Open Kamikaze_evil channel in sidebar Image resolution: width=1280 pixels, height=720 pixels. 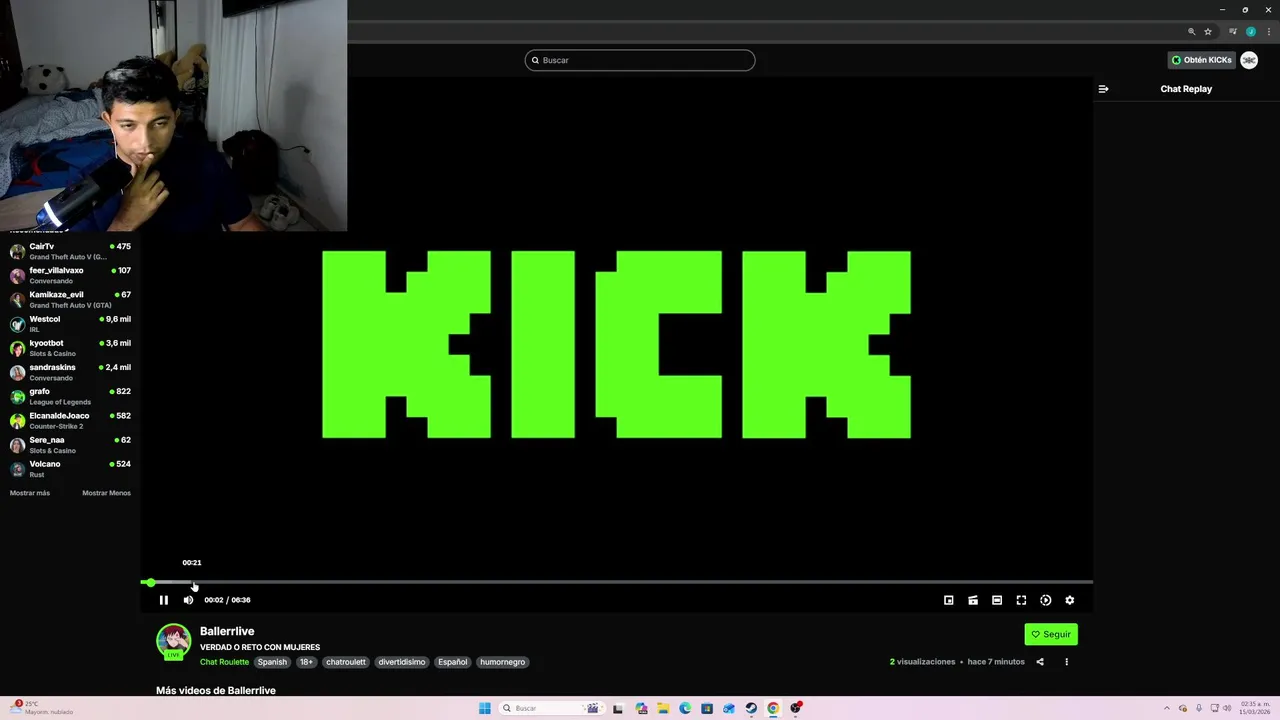70,299
